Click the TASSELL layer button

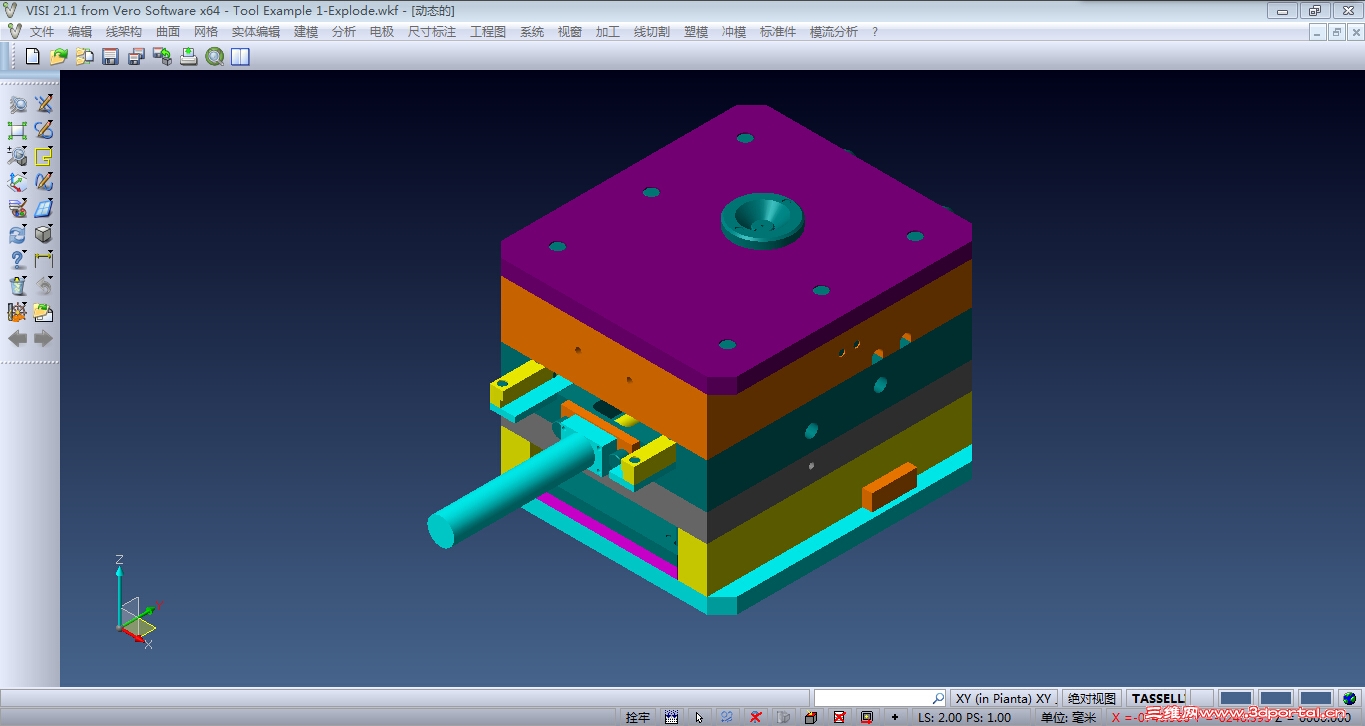tap(1157, 698)
